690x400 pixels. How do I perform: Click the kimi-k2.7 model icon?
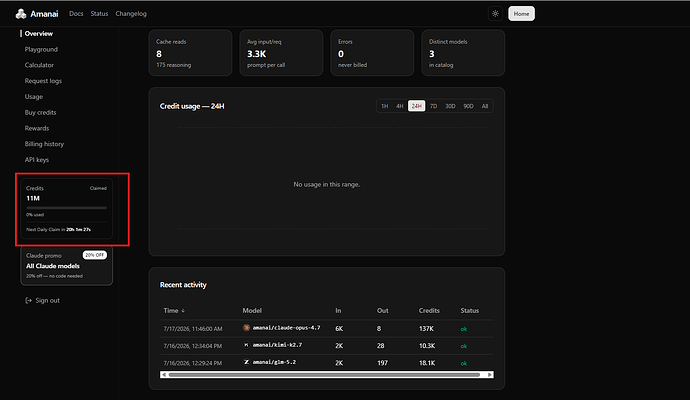[x=246, y=345]
